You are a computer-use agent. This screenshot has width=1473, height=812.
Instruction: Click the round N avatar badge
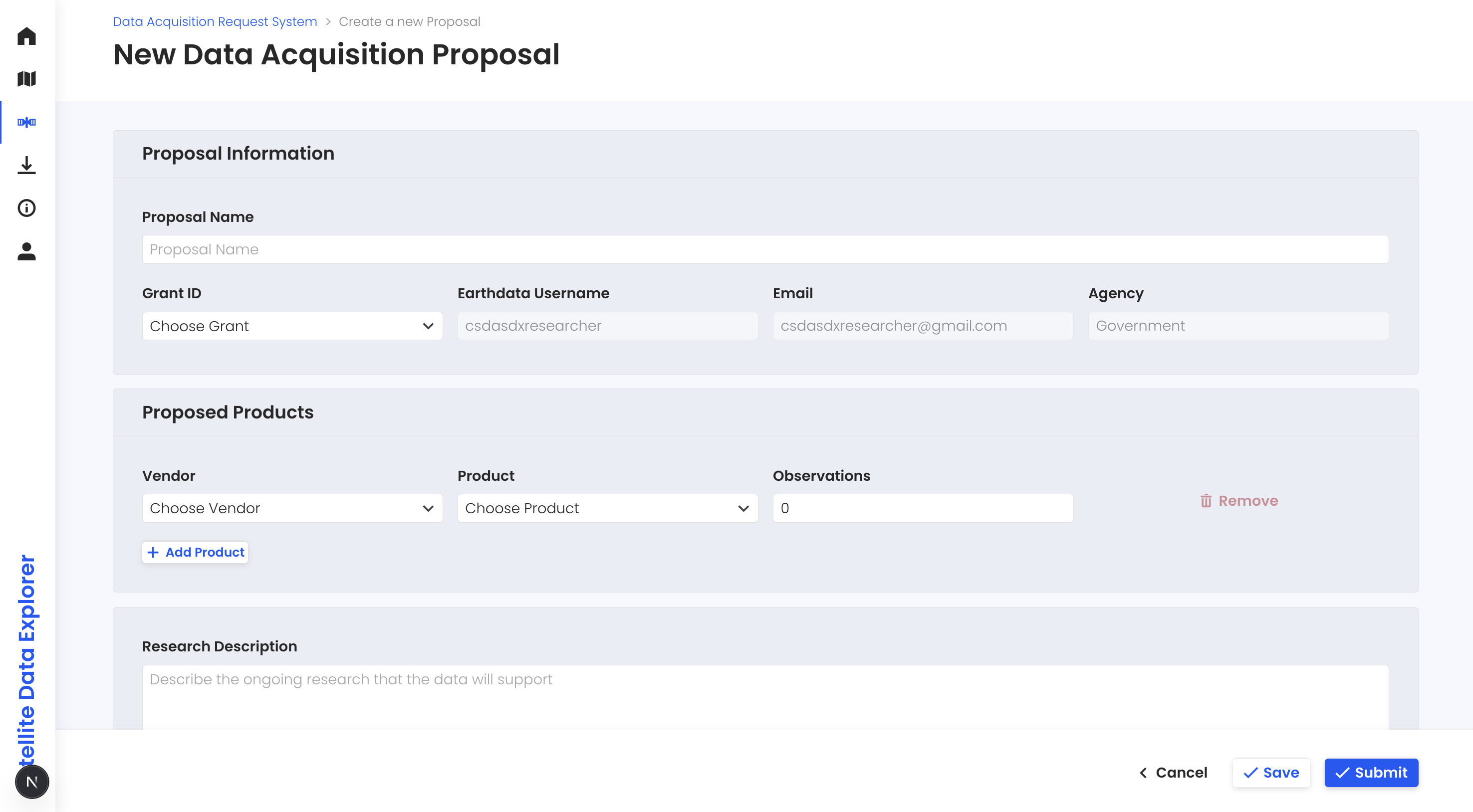[x=32, y=782]
